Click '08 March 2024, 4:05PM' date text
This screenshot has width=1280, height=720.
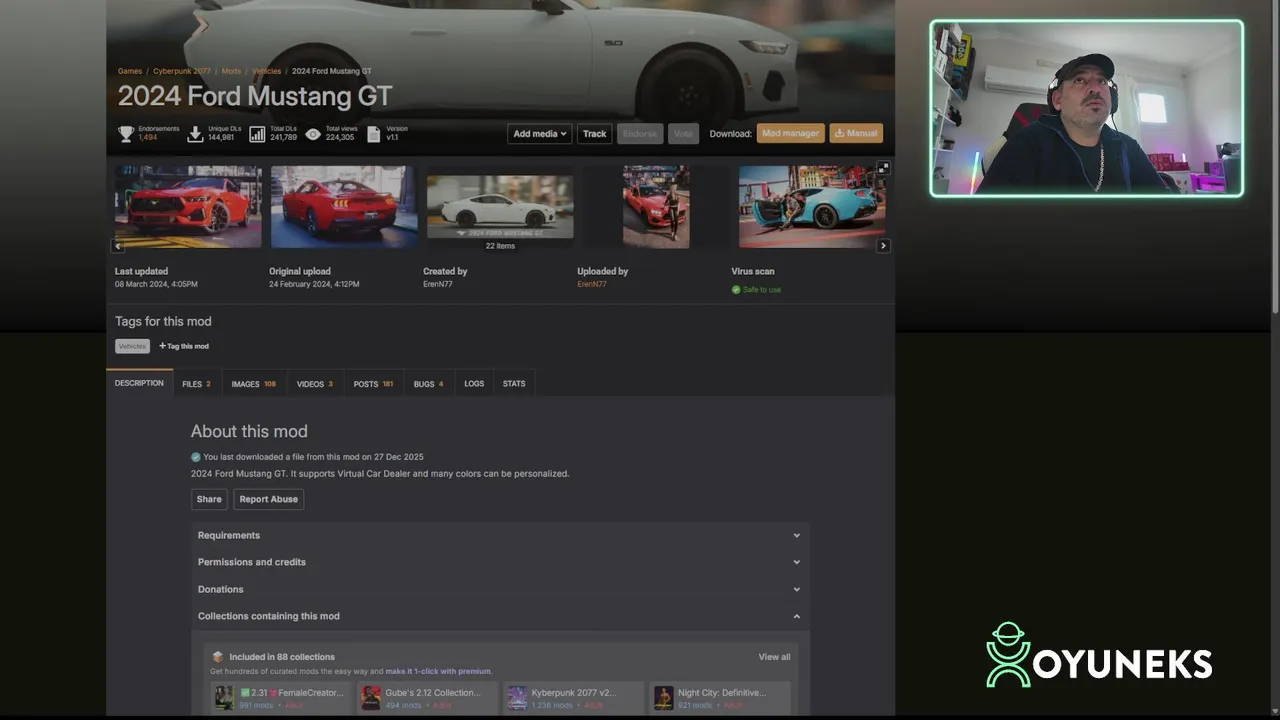pyautogui.click(x=156, y=284)
